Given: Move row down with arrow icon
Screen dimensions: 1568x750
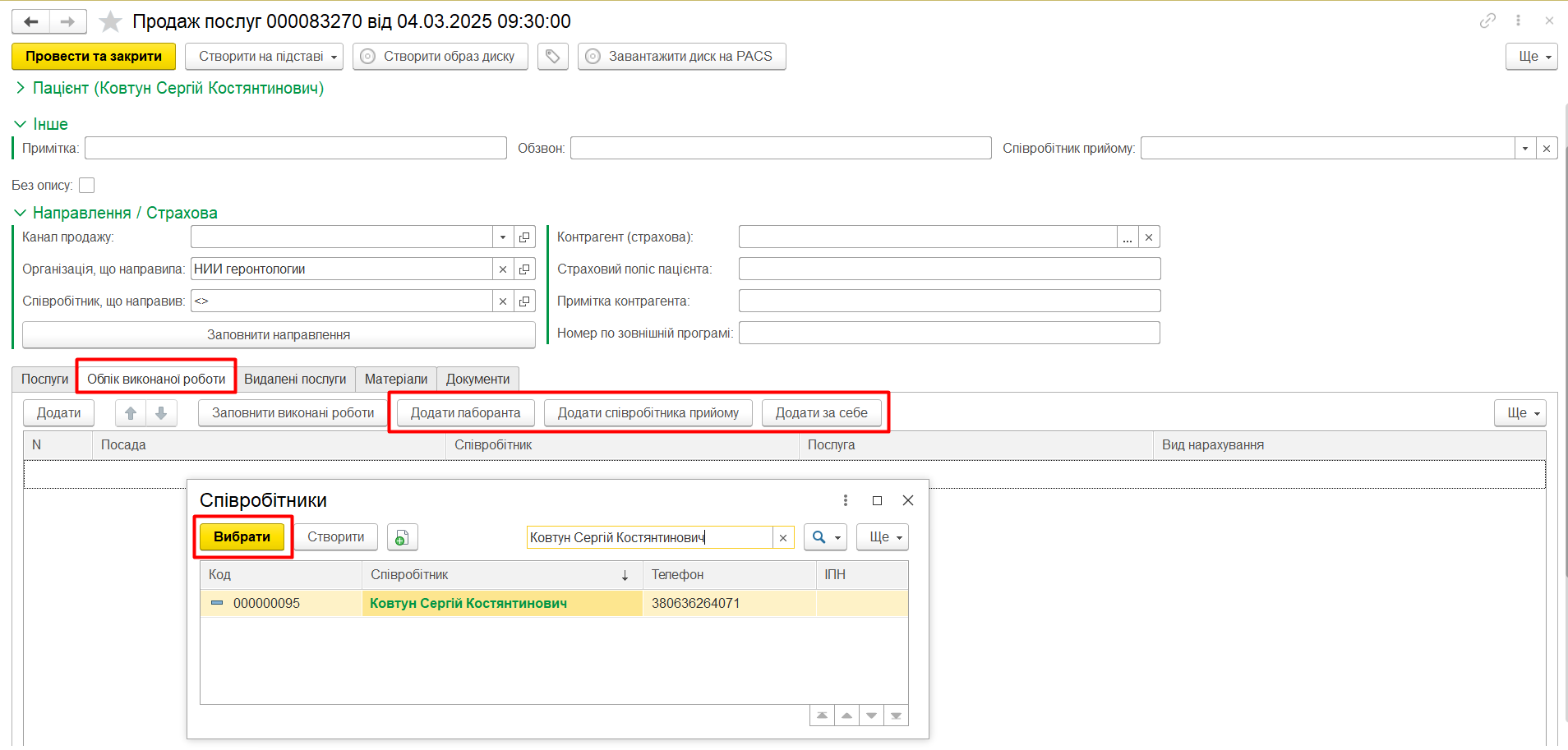Looking at the screenshot, I should coord(161,413).
